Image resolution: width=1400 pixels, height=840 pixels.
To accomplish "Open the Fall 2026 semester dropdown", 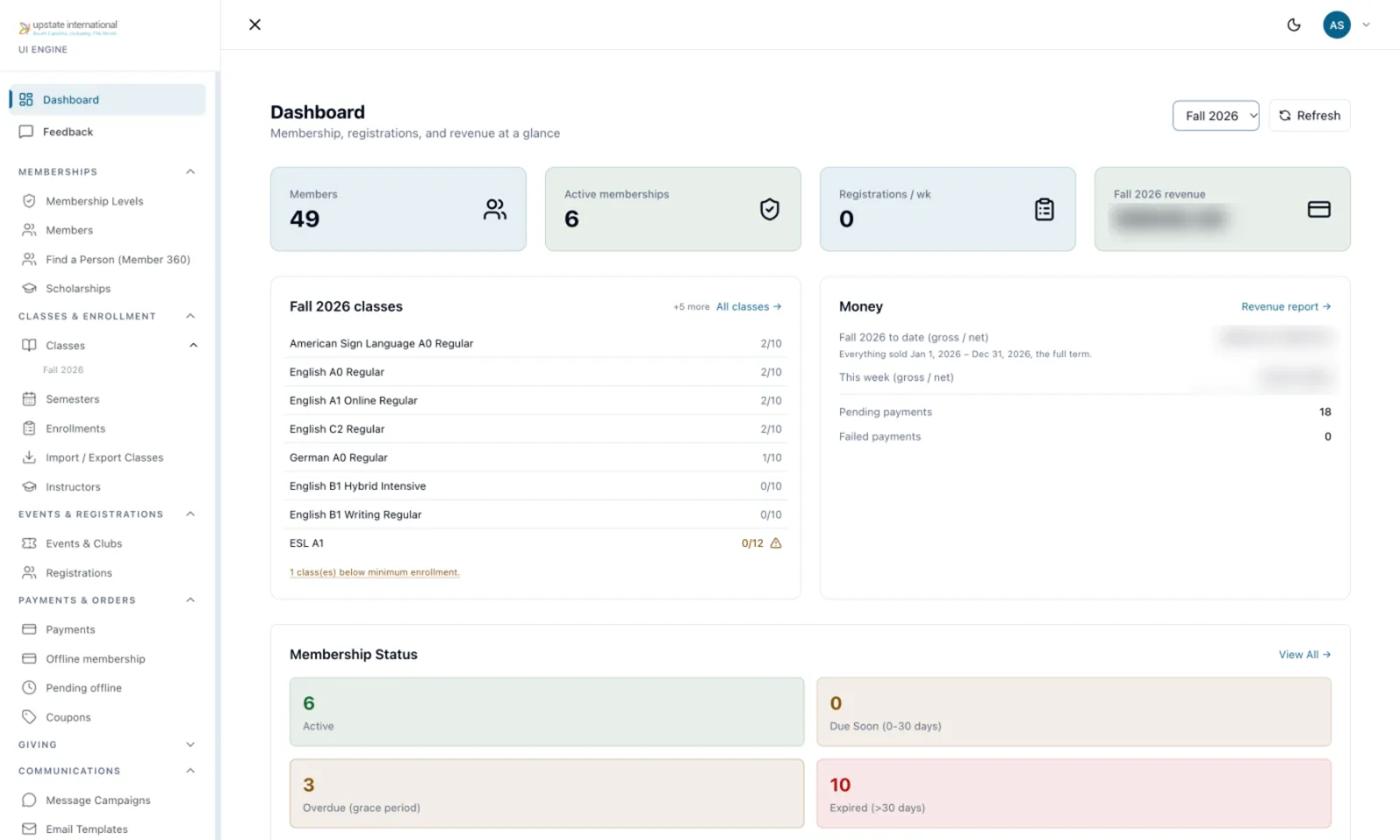I will tap(1215, 115).
